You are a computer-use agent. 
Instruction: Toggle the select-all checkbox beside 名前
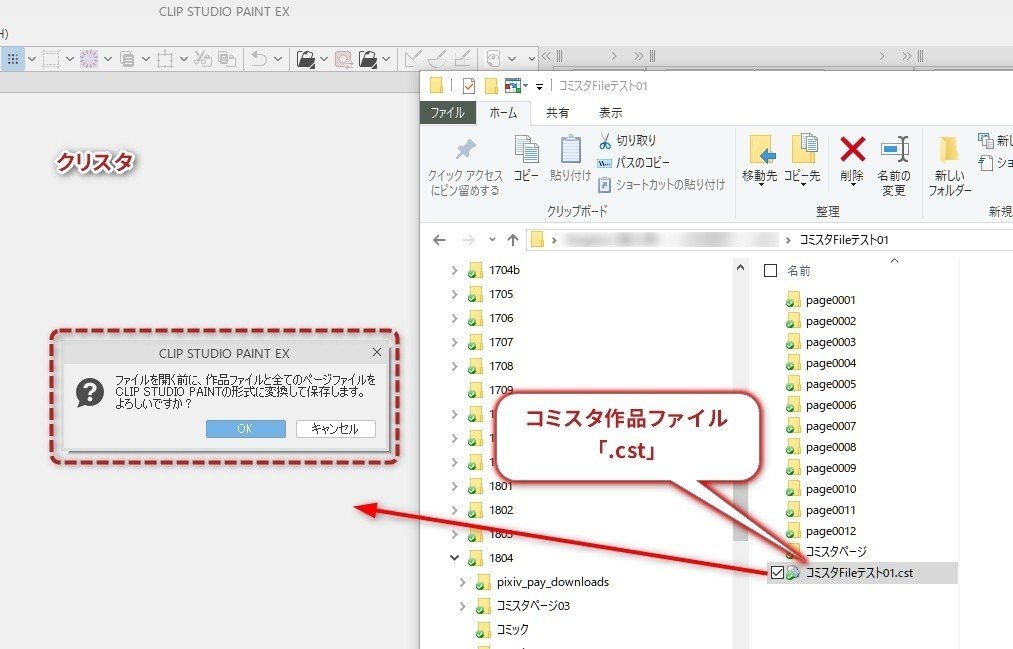770,271
